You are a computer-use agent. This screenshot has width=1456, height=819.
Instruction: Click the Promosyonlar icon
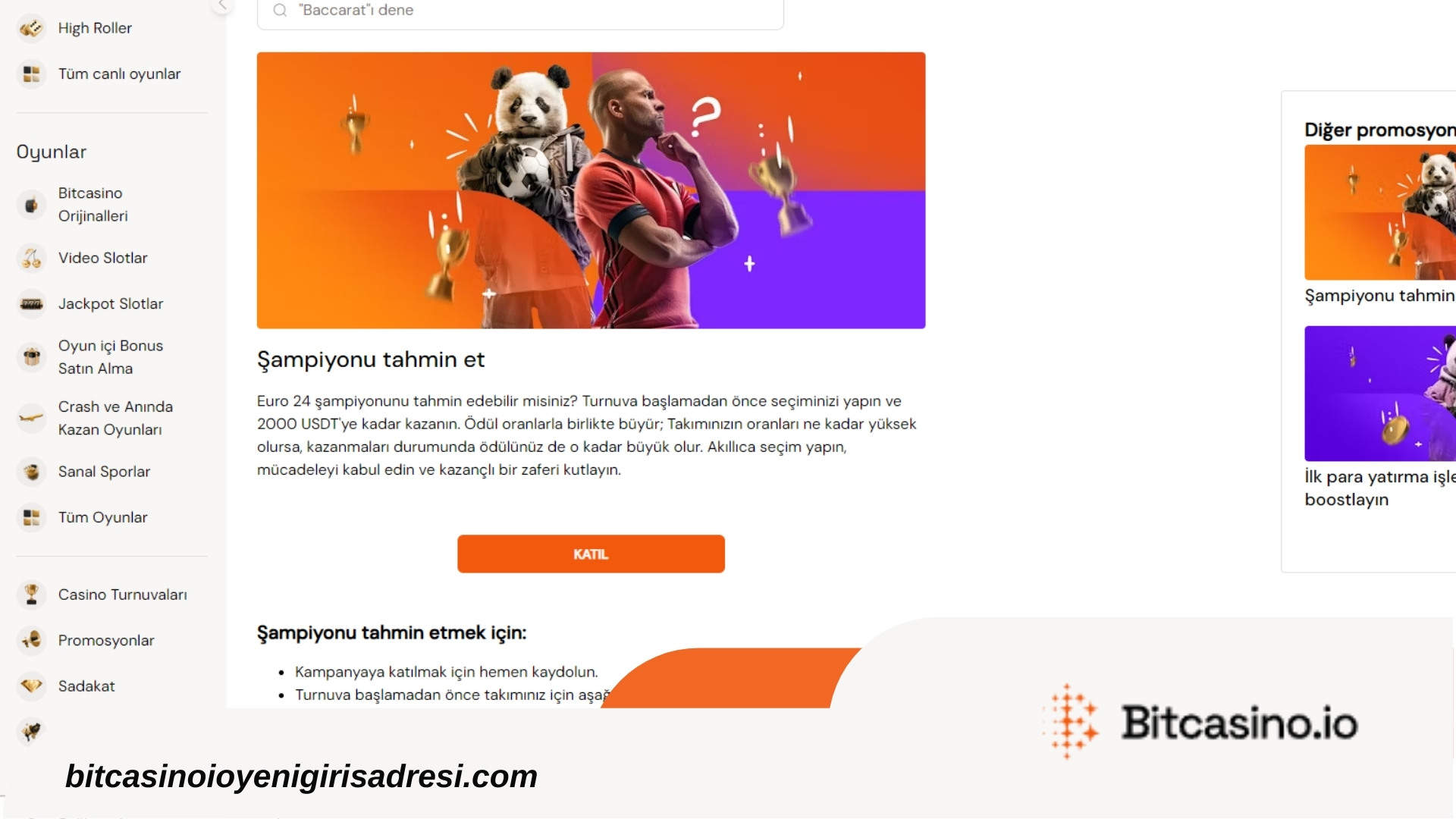30,640
